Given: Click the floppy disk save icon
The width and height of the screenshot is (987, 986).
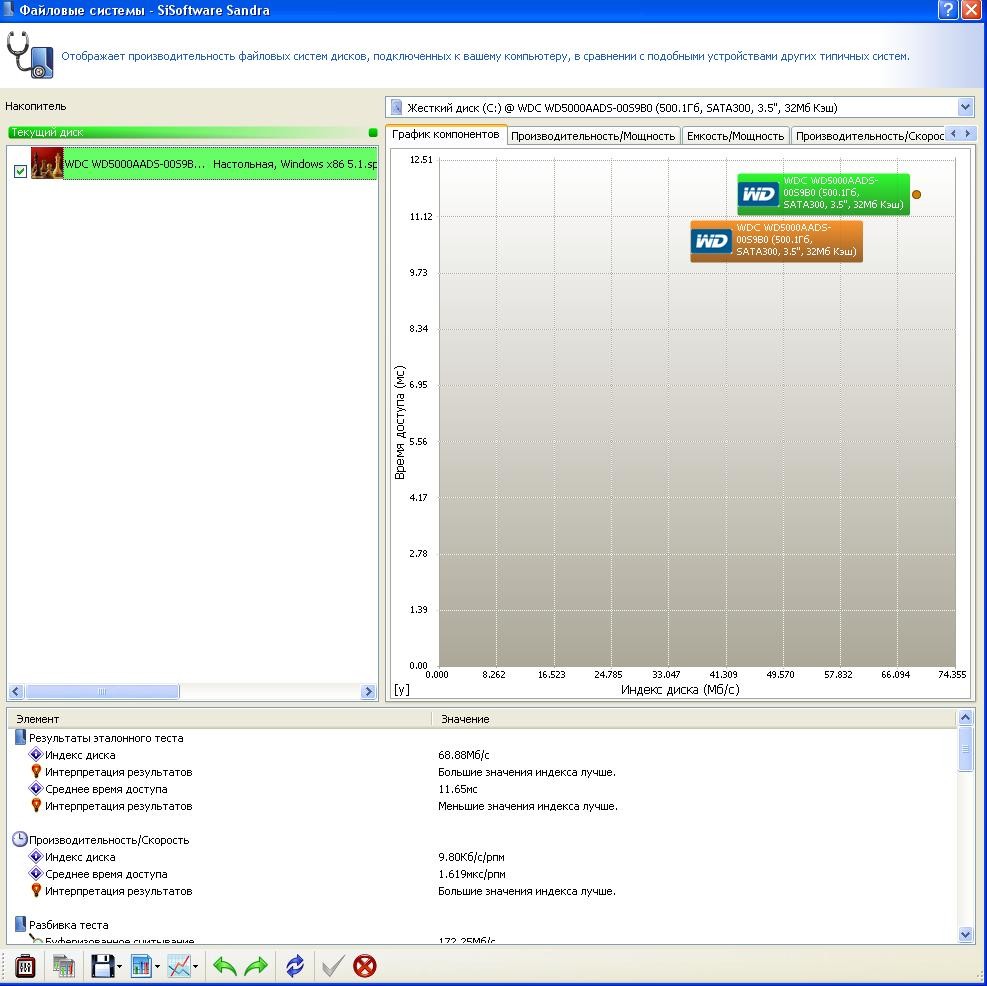Looking at the screenshot, I should [102, 965].
